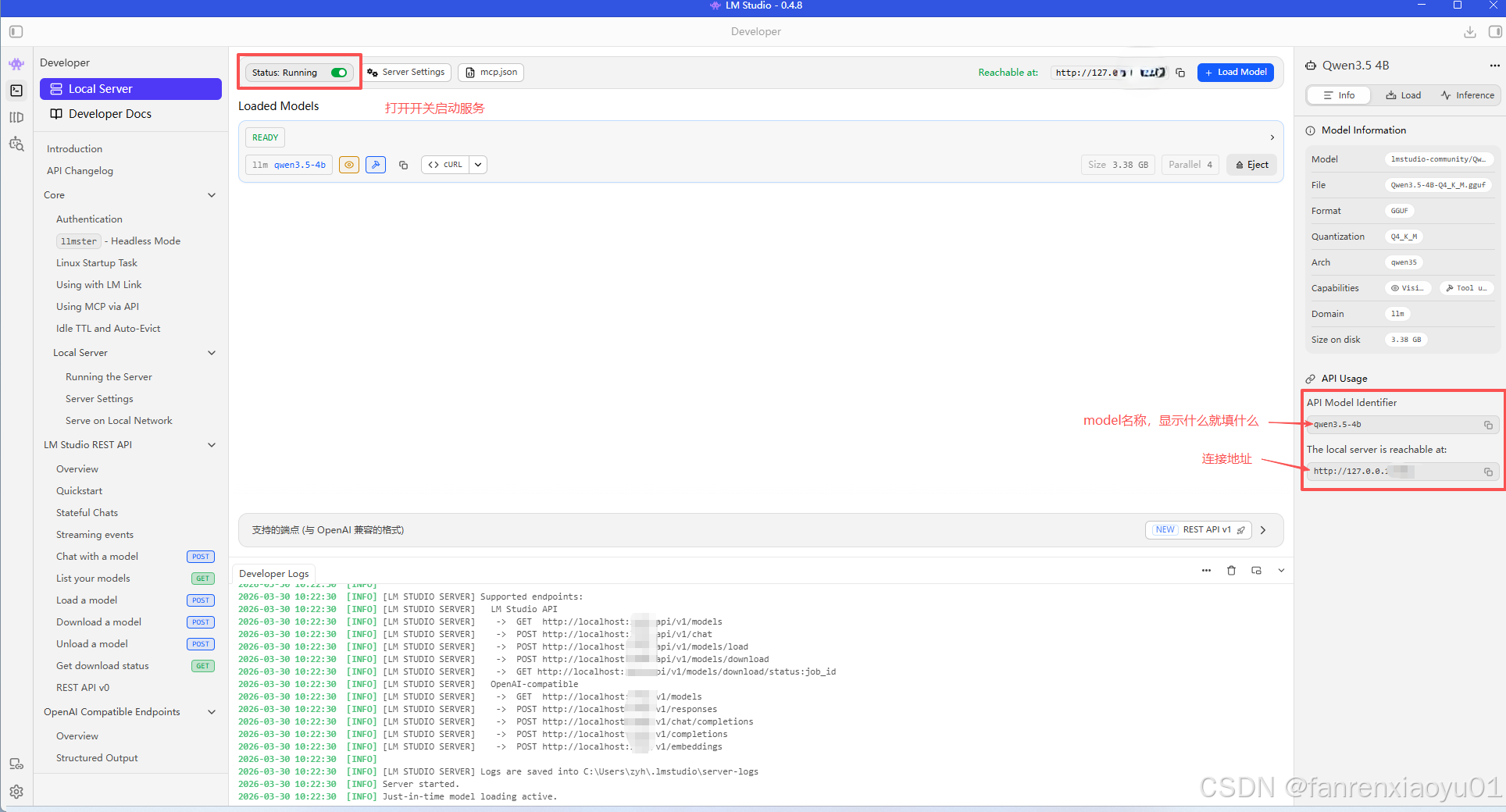This screenshot has width=1506, height=812.
Task: Clear the Developer Logs with trash icon
Action: [x=1231, y=571]
